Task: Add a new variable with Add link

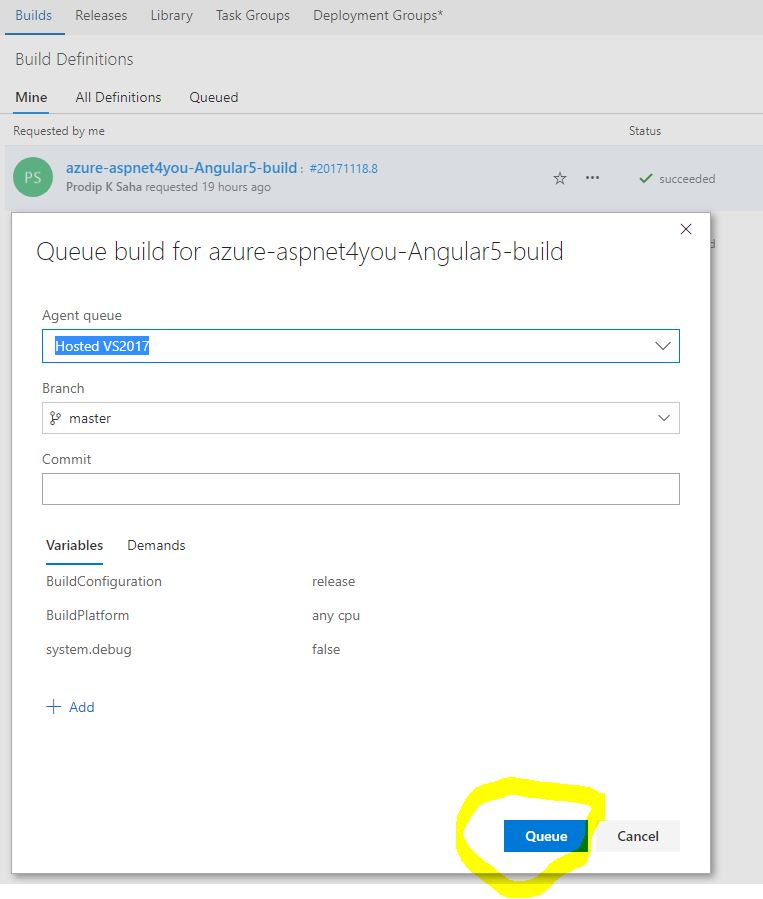Action: [x=81, y=707]
